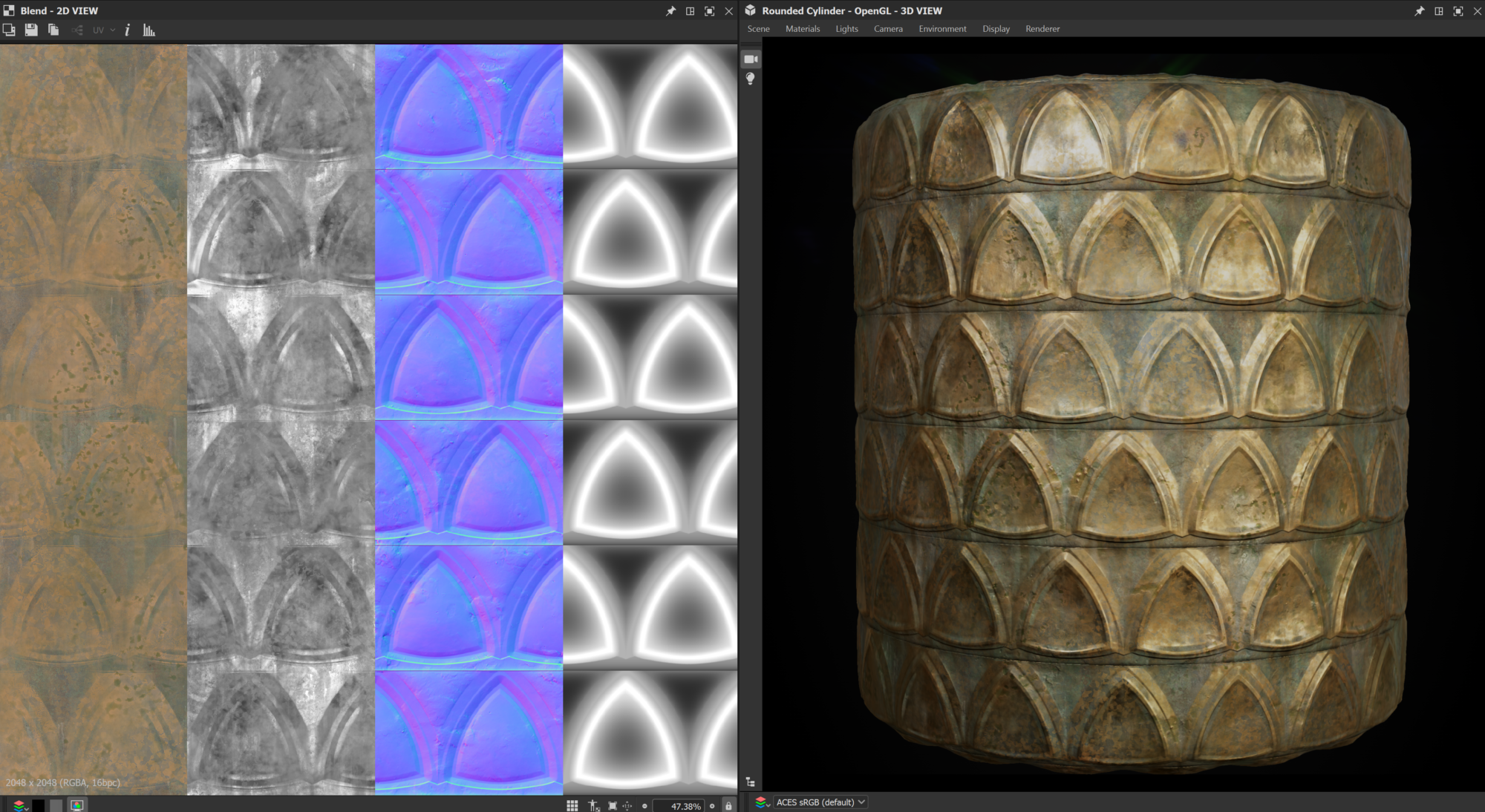Open the Lights menu
Screen dimensions: 1485x812
click(846, 29)
